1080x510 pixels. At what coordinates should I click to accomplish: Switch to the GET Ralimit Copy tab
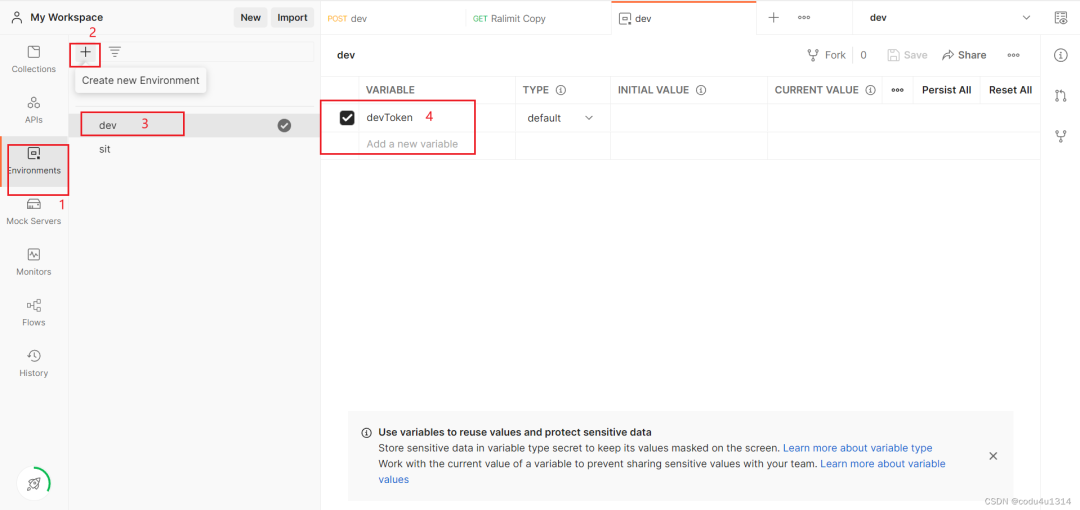539,18
